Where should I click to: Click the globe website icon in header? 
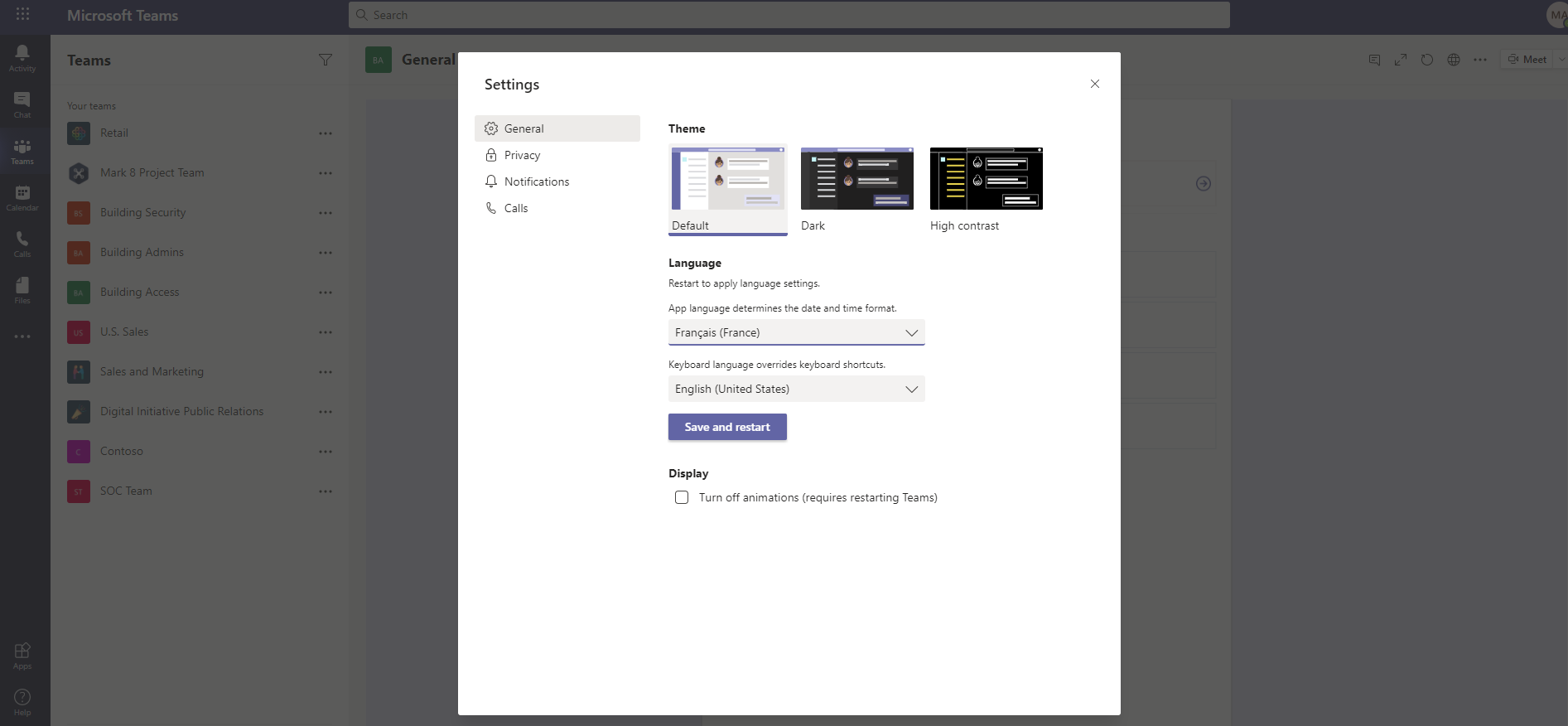click(x=1454, y=60)
